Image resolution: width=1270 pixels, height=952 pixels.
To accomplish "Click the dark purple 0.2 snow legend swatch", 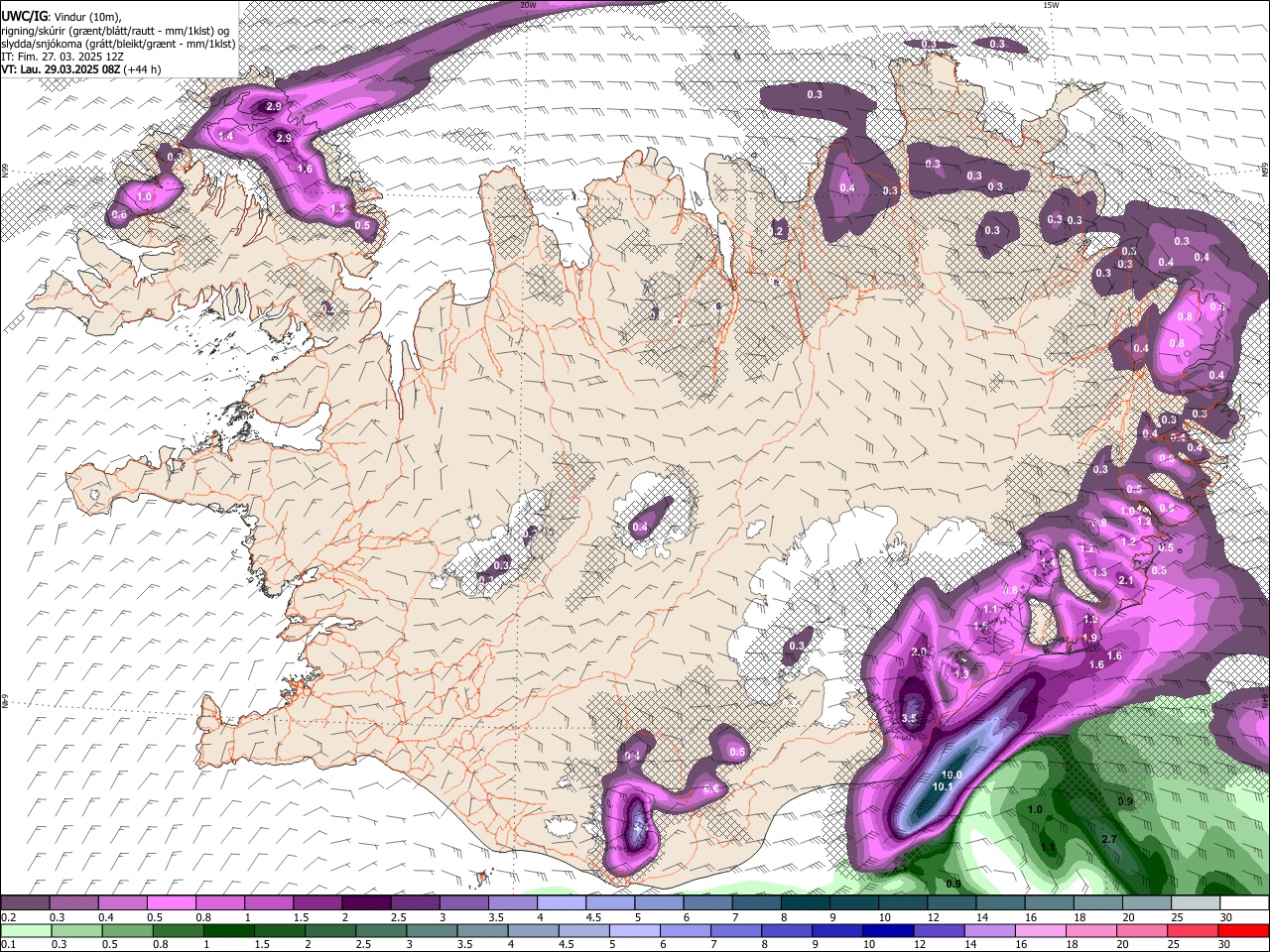I will click(x=26, y=903).
